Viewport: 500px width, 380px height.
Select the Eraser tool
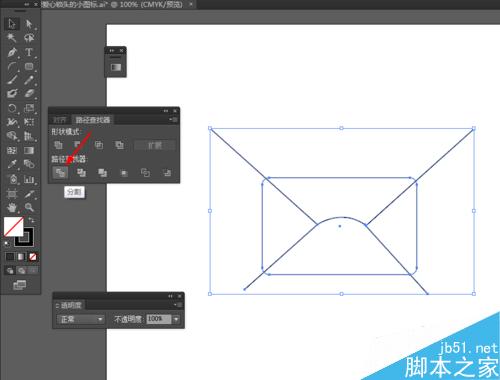click(29, 94)
